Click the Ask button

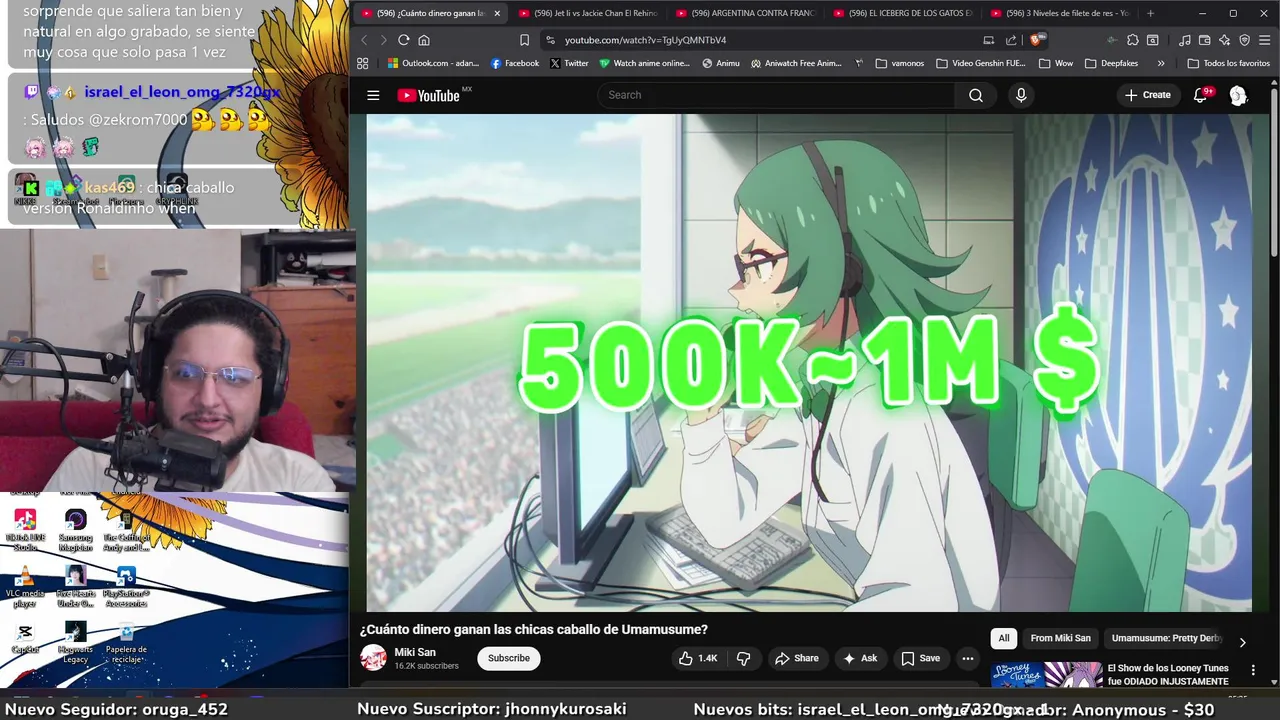point(860,658)
